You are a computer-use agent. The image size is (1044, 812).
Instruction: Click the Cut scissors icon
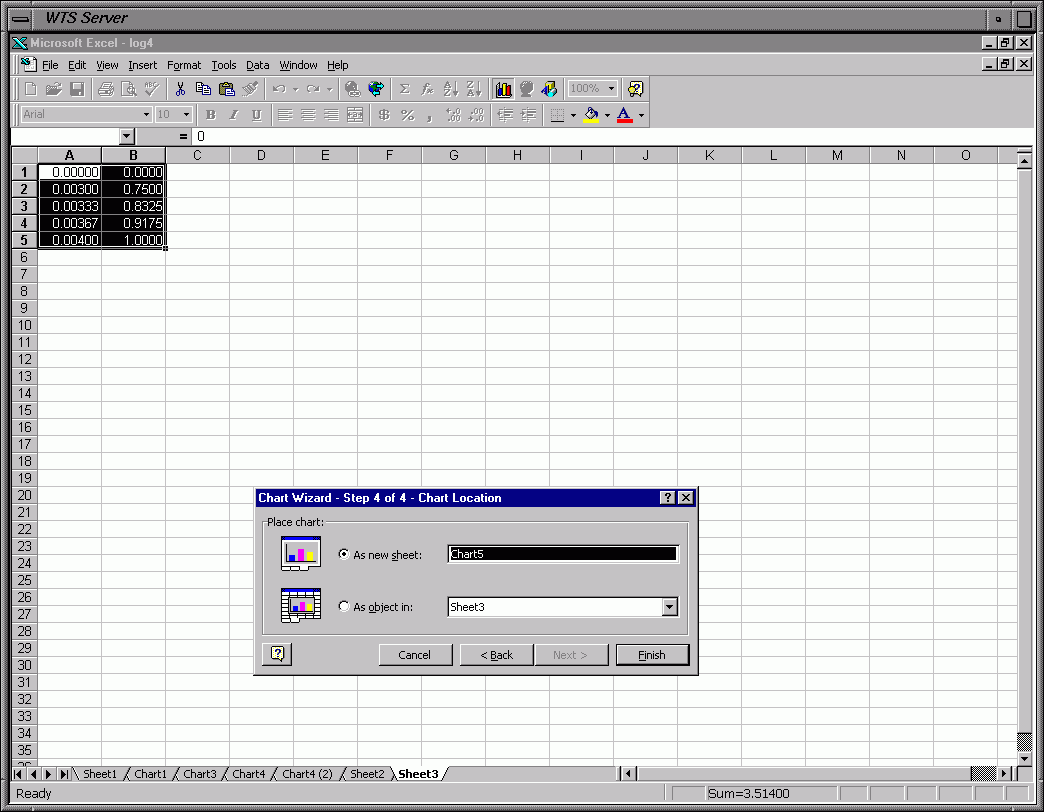tap(180, 89)
